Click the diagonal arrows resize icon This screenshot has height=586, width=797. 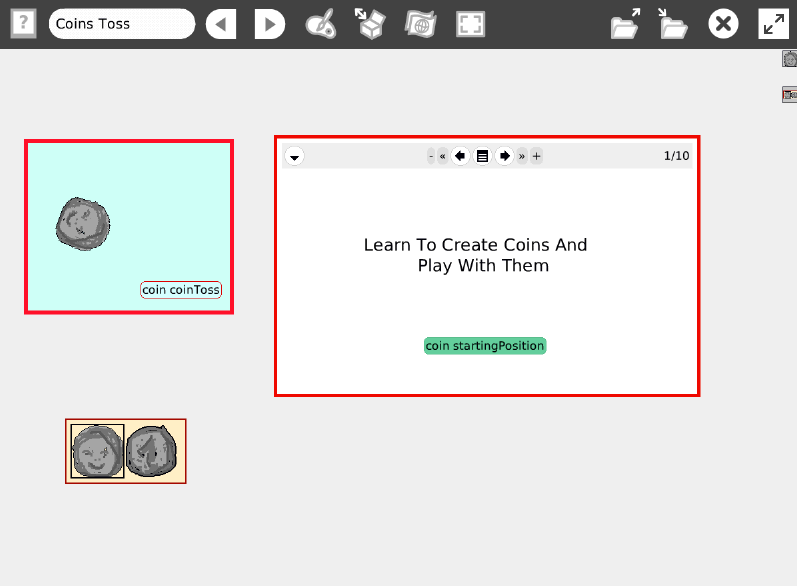click(x=773, y=24)
